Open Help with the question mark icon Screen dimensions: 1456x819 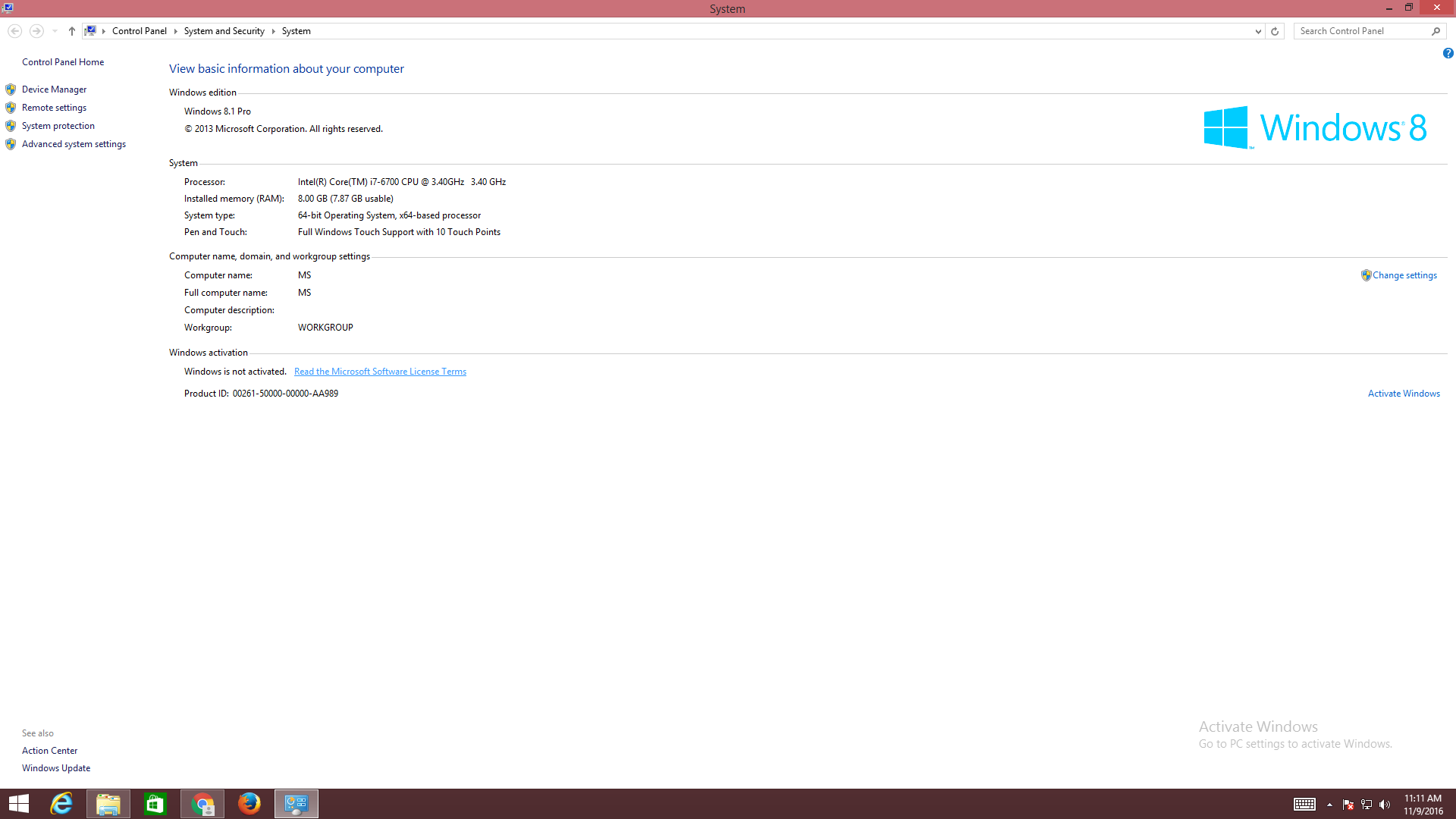(1448, 53)
